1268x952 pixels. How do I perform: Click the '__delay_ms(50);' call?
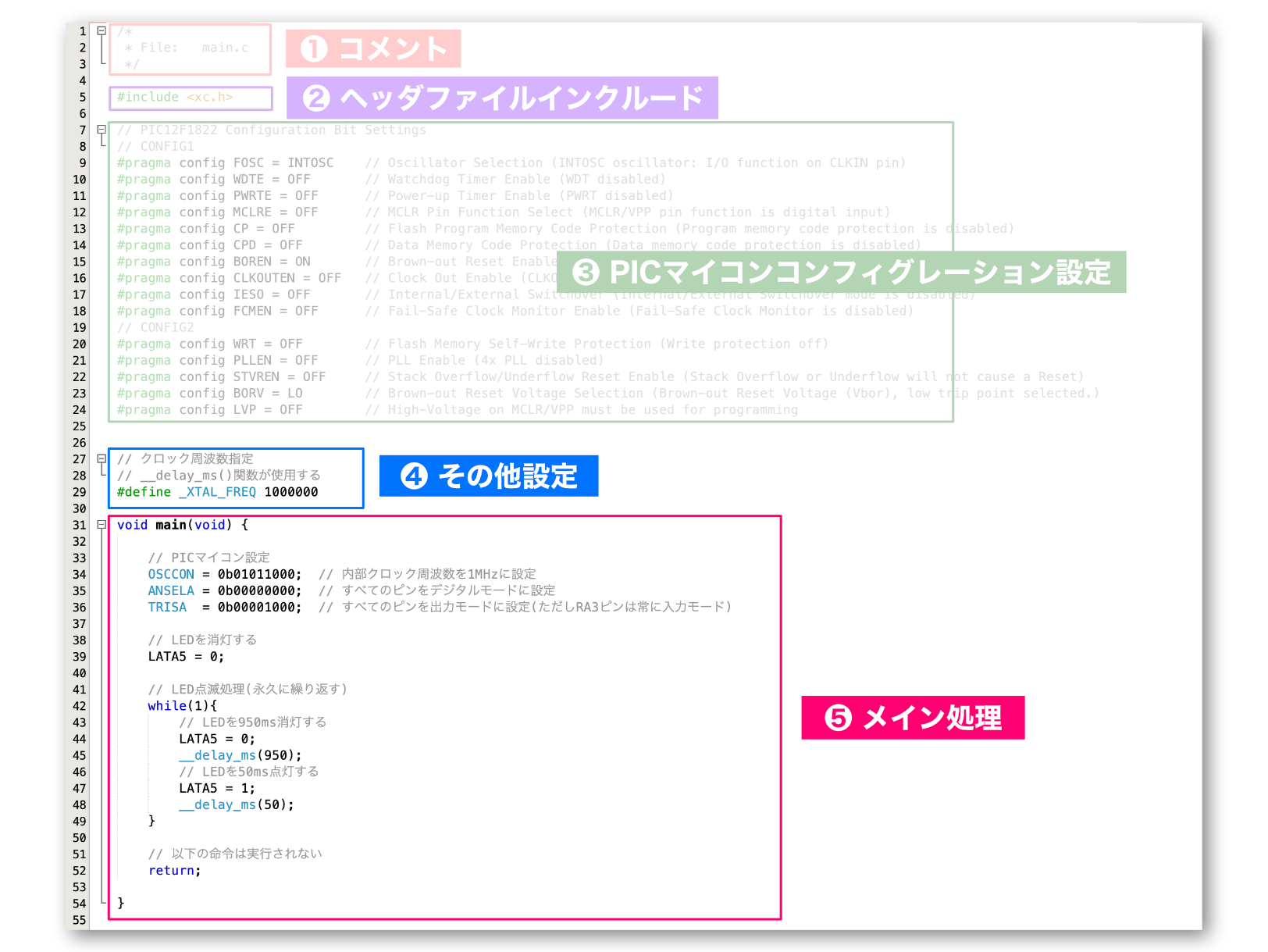(x=237, y=804)
